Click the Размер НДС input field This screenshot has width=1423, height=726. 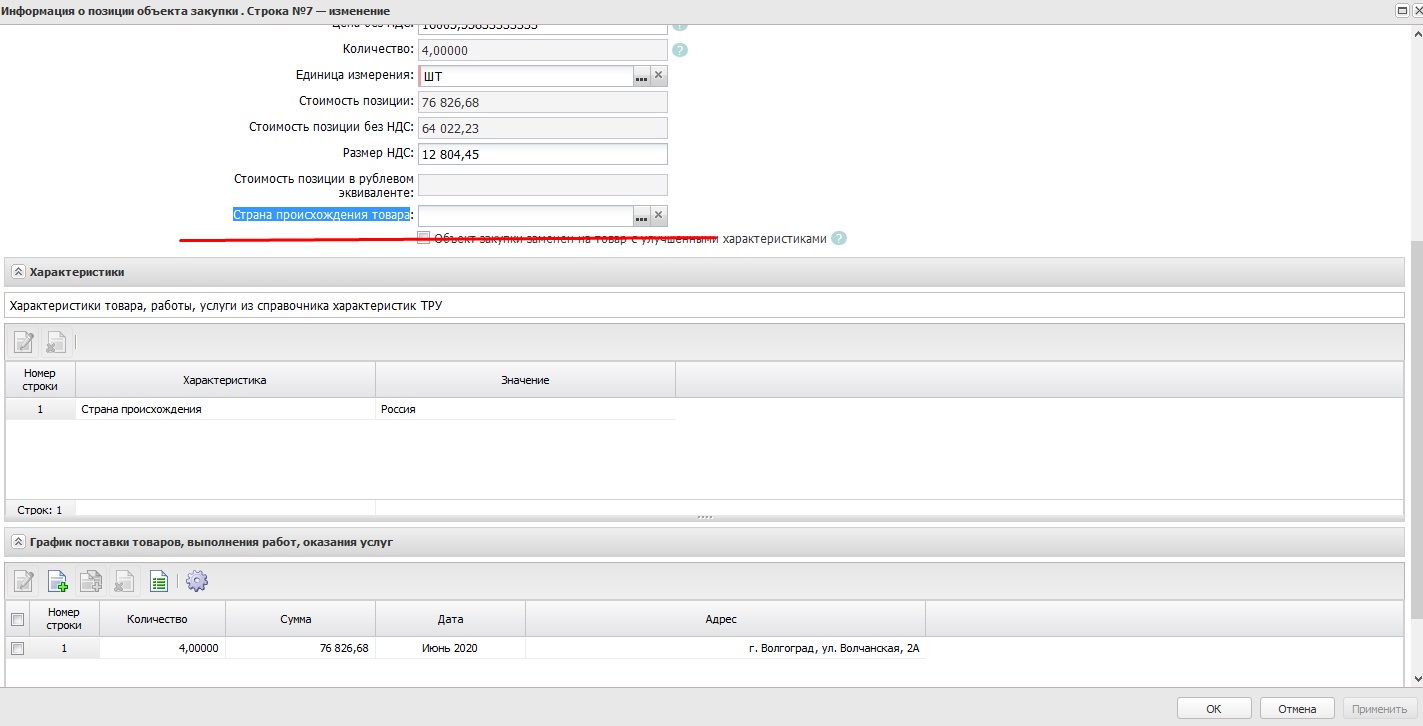point(542,154)
